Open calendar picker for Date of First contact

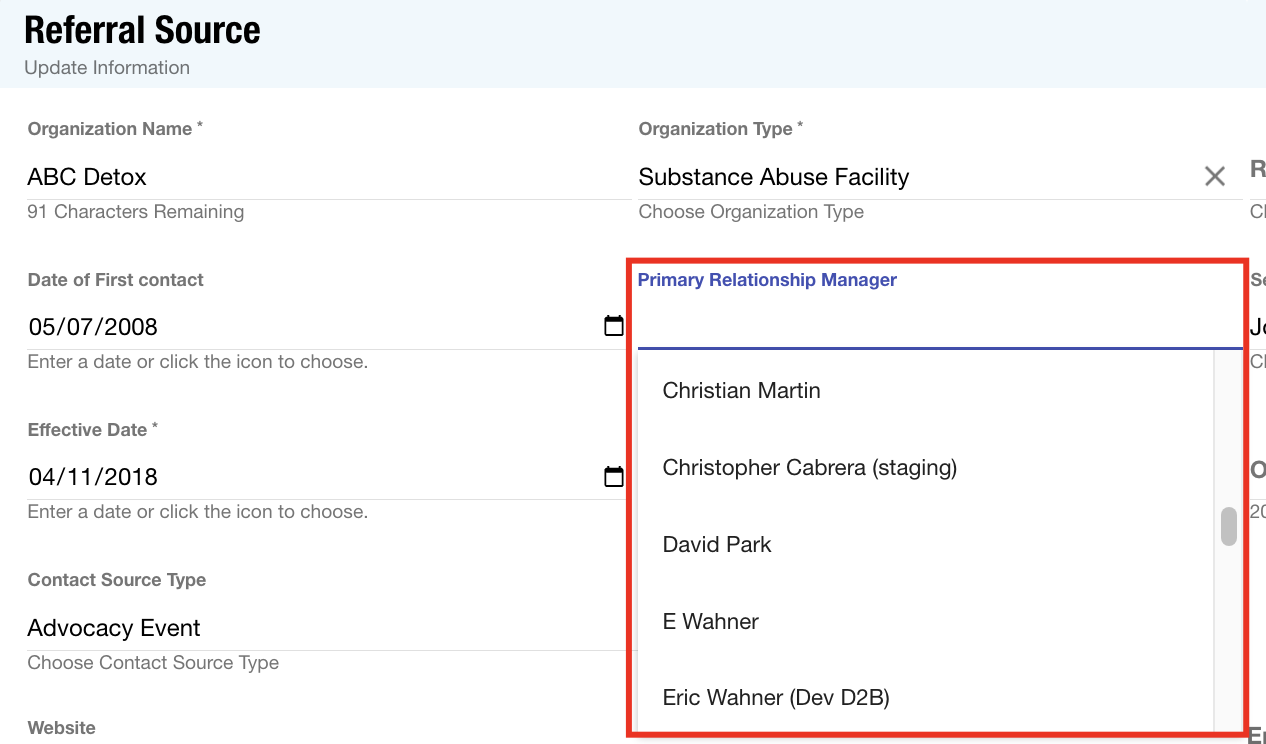pos(613,326)
